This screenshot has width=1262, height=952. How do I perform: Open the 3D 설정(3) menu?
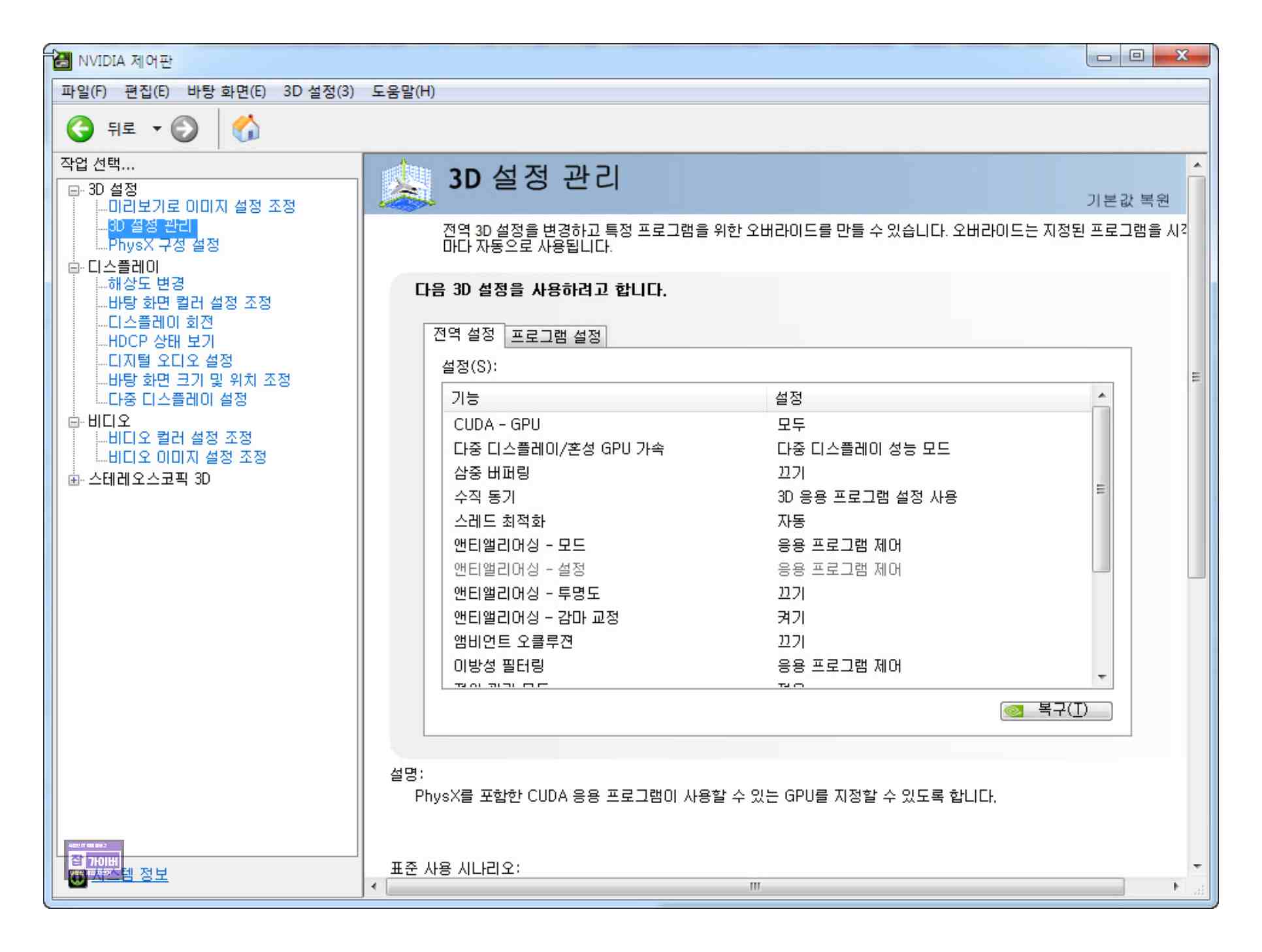[x=318, y=91]
